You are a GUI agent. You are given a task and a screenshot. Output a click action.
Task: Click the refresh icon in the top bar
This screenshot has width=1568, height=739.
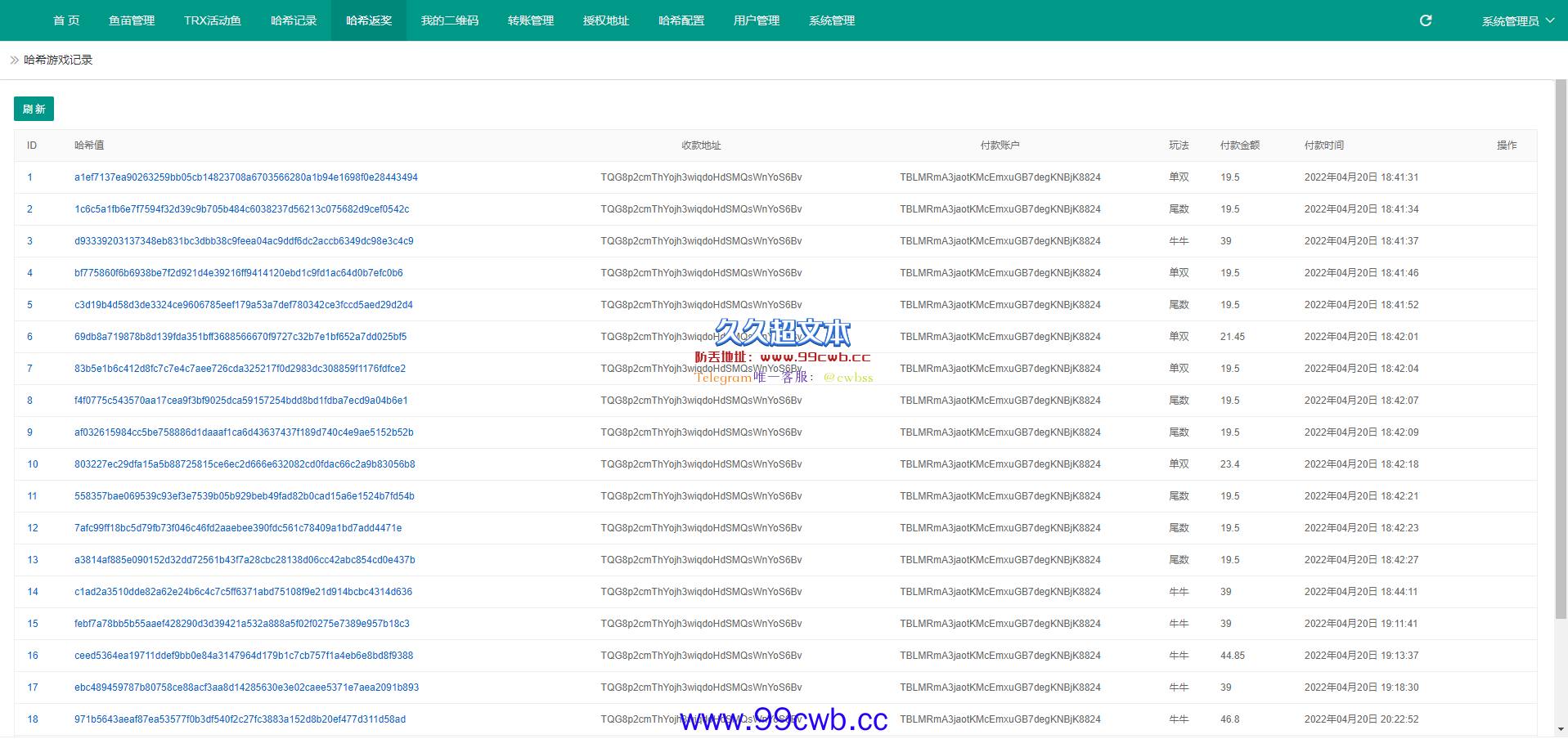[1426, 20]
